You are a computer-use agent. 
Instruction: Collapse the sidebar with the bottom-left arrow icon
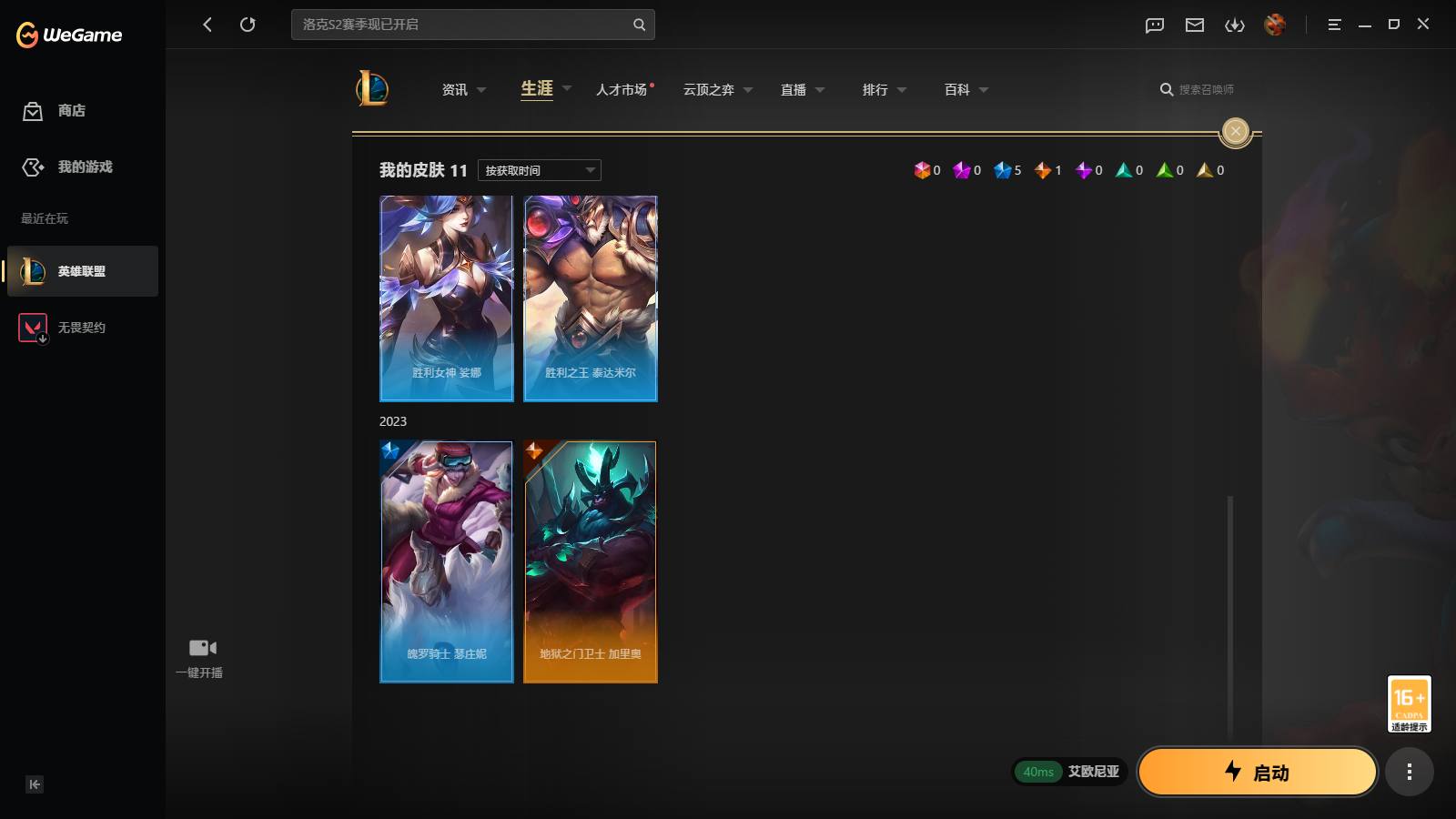click(35, 784)
